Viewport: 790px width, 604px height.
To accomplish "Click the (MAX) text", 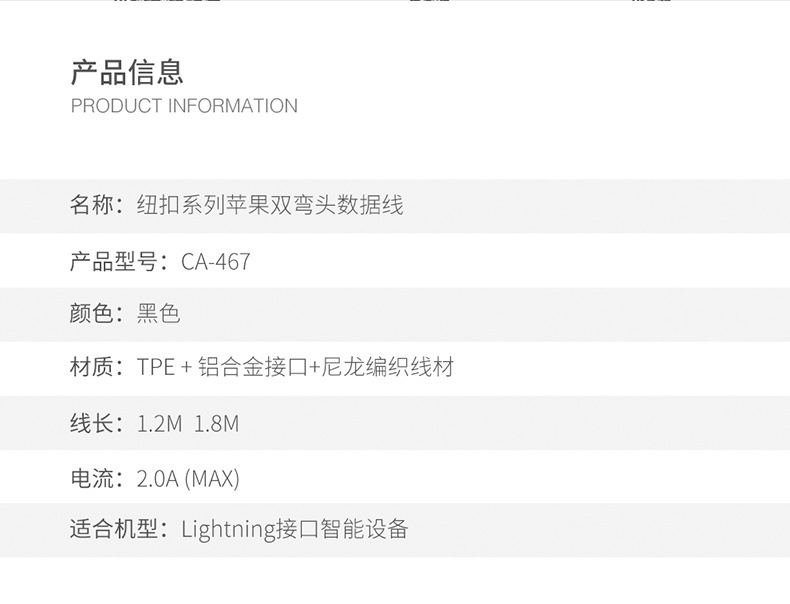I will click(212, 479).
